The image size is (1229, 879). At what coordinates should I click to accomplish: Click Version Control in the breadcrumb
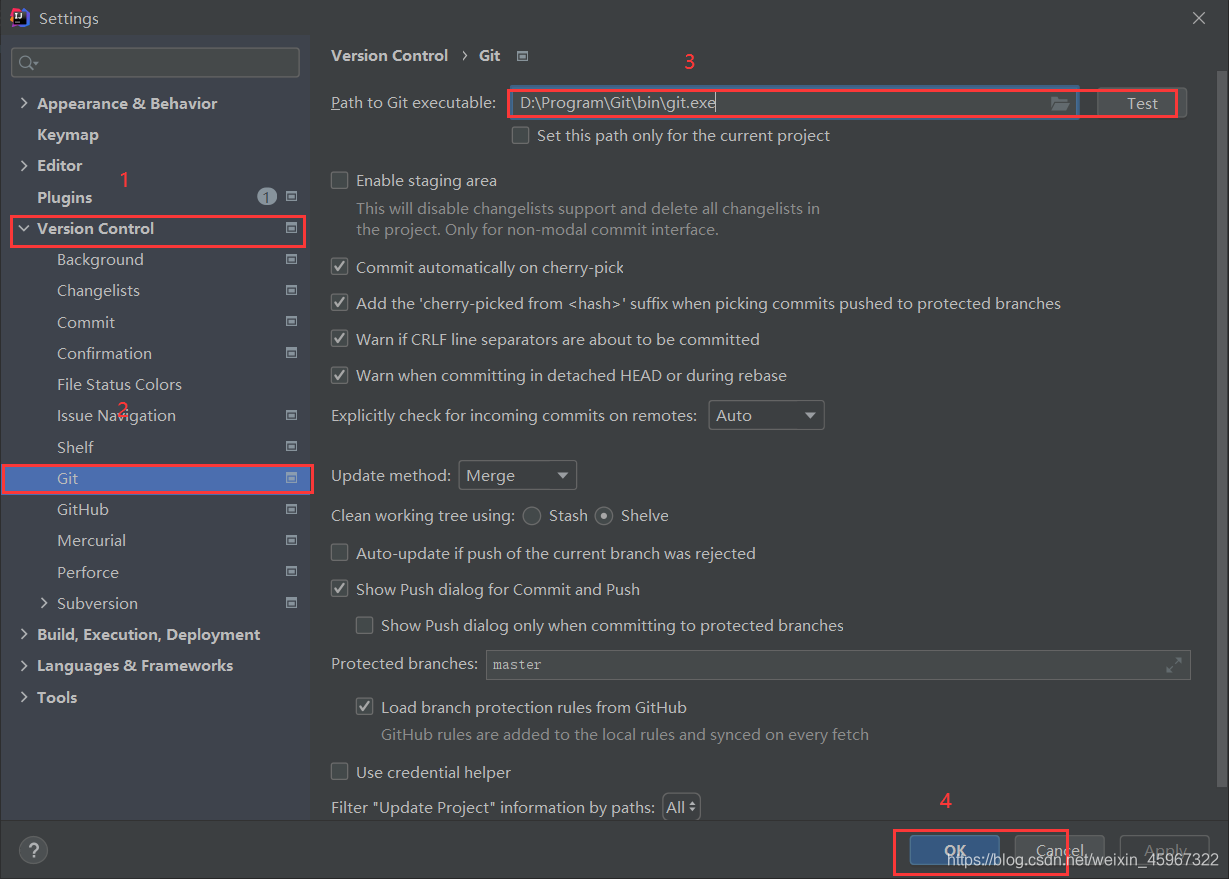point(389,56)
